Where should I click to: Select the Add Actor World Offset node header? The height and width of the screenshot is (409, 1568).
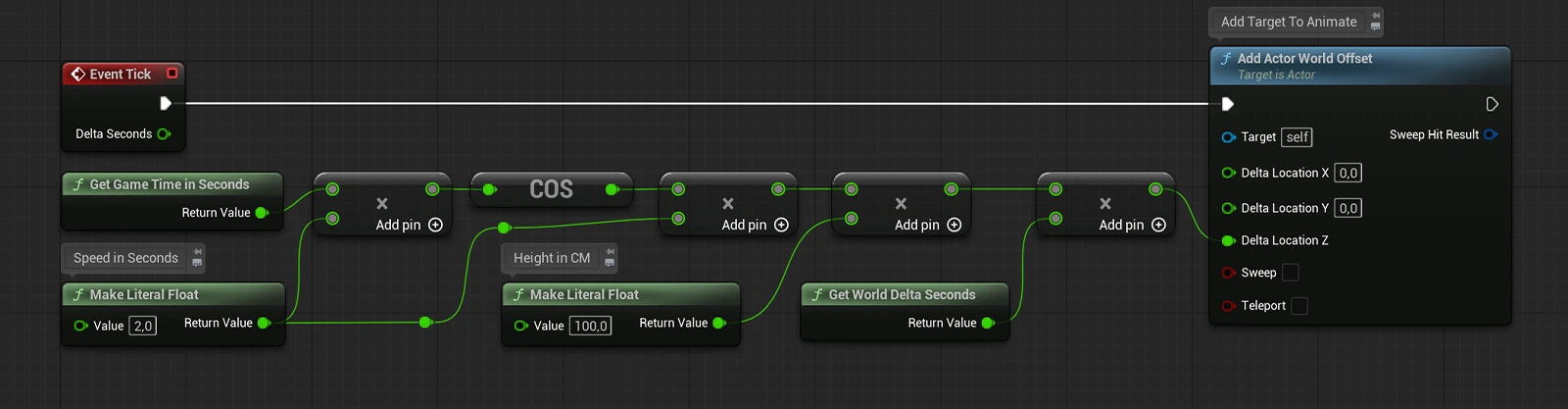point(1360,66)
